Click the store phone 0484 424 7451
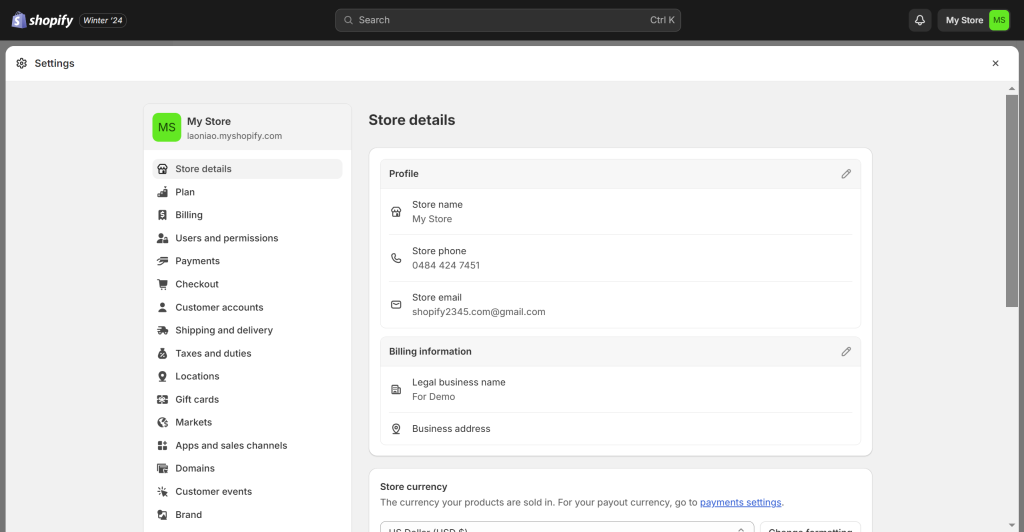The height and width of the screenshot is (532, 1024). [x=446, y=266]
